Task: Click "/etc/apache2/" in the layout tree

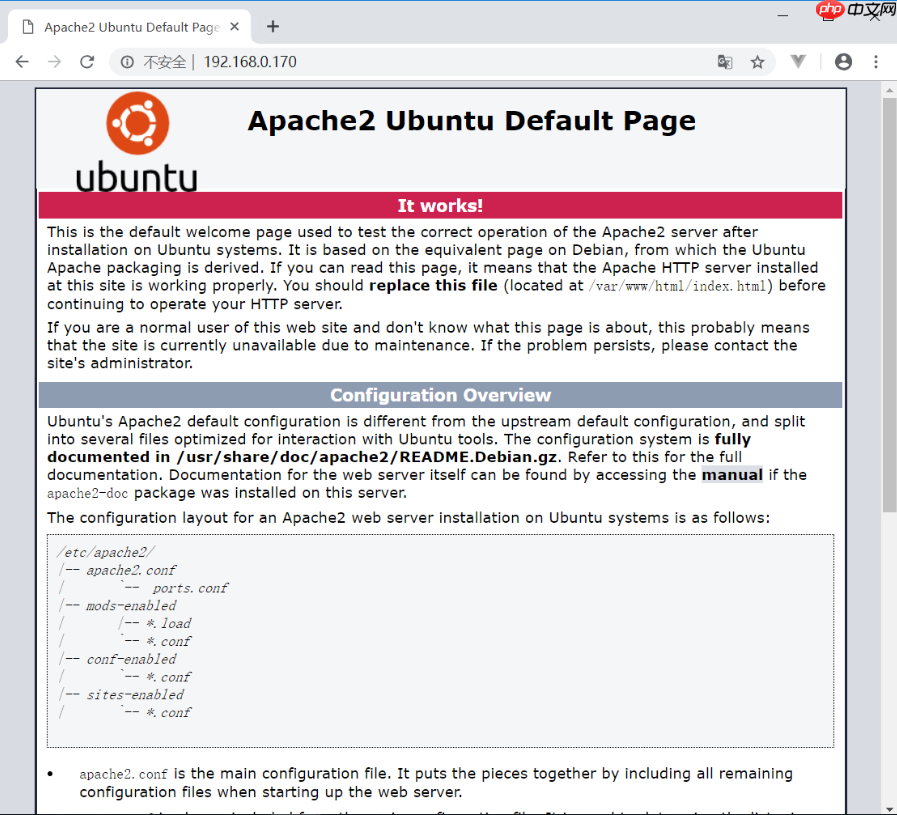Action: (106, 552)
